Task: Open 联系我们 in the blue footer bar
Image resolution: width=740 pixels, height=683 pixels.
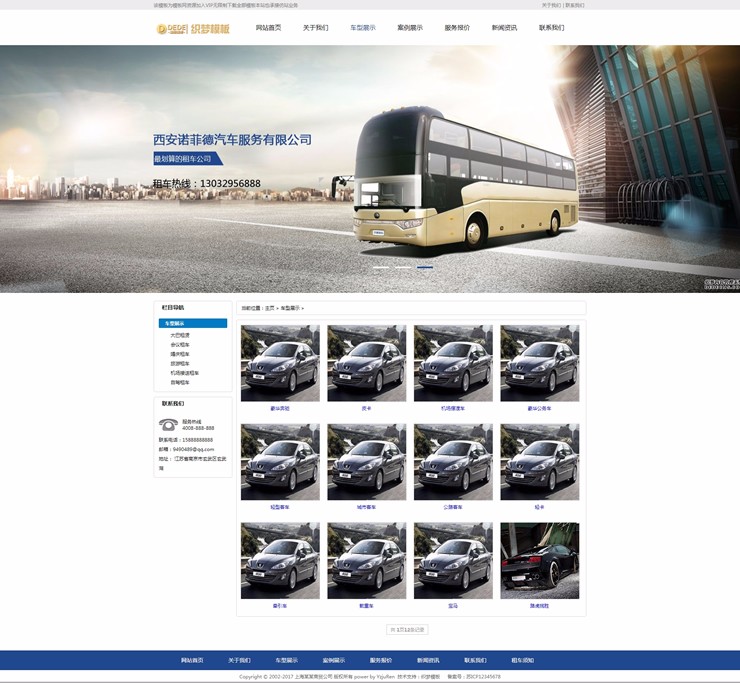Action: pos(475,660)
